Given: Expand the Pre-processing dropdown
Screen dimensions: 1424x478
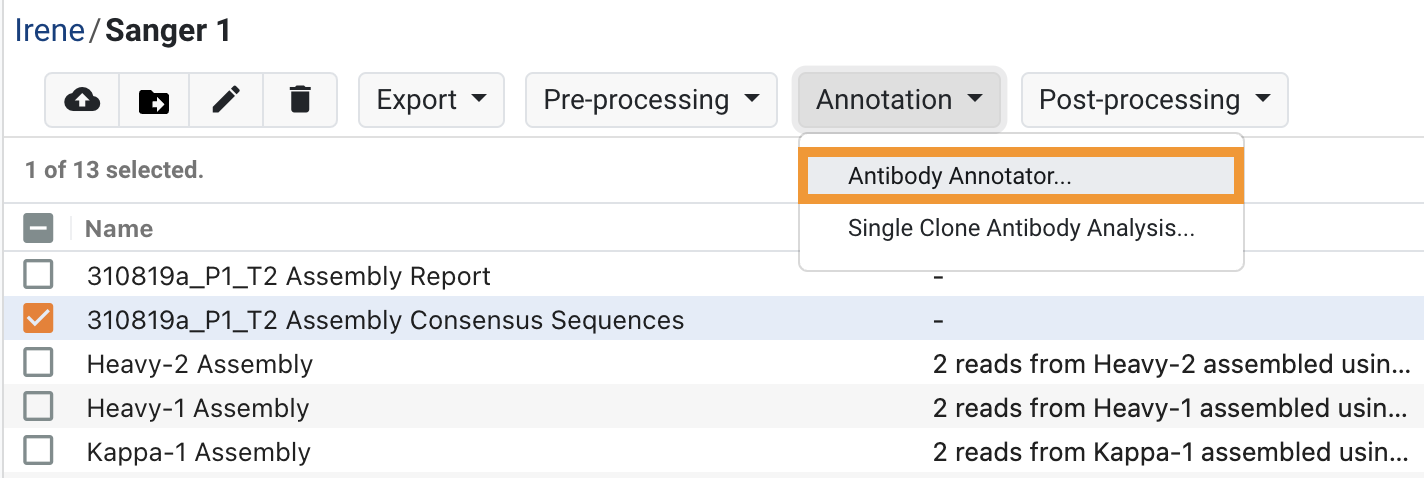Looking at the screenshot, I should 651,100.
